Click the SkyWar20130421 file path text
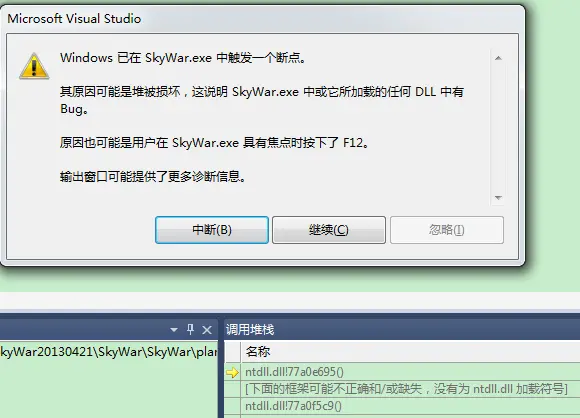 pyautogui.click(x=109, y=351)
